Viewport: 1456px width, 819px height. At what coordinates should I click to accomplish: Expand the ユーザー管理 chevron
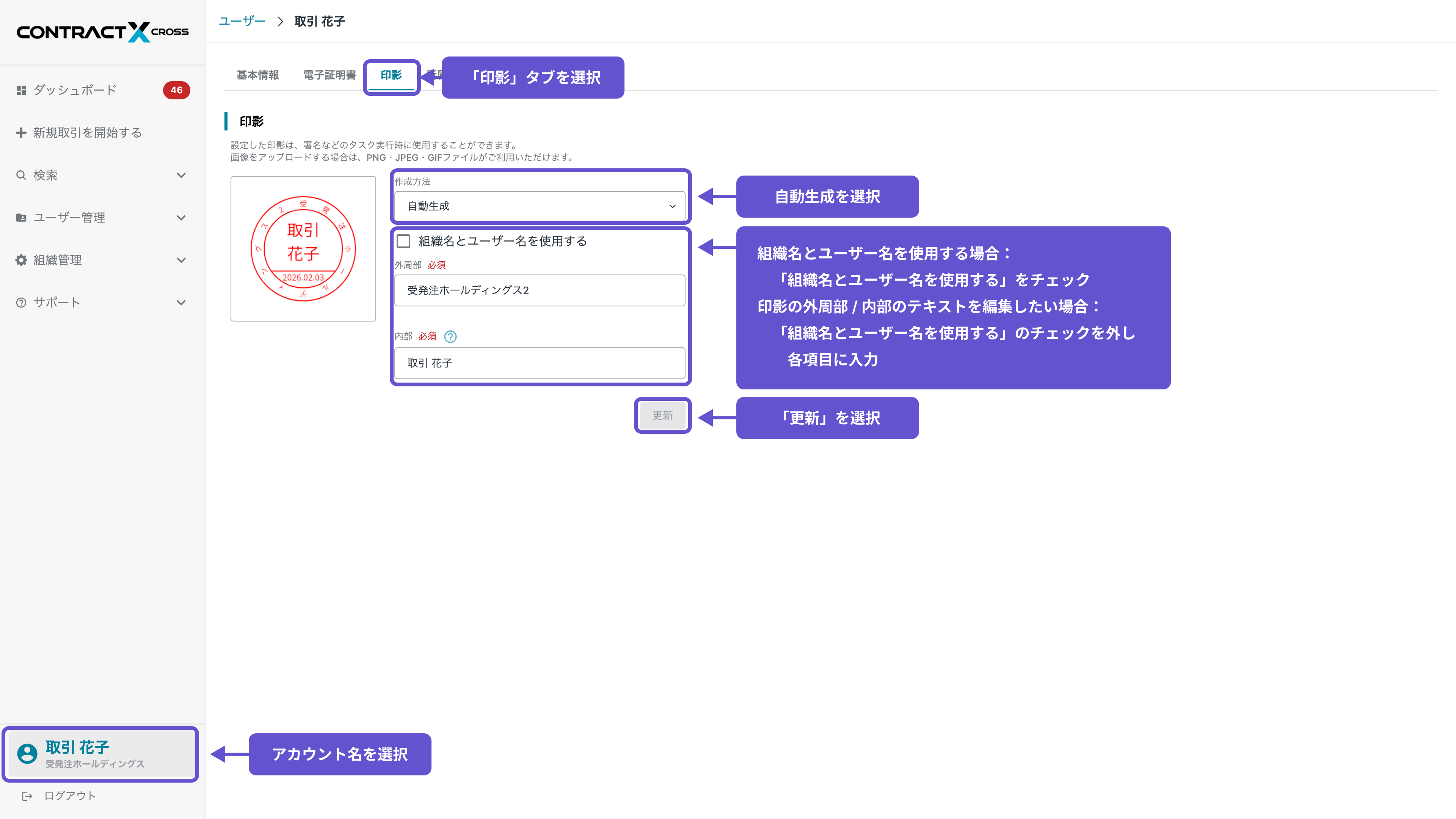(181, 218)
